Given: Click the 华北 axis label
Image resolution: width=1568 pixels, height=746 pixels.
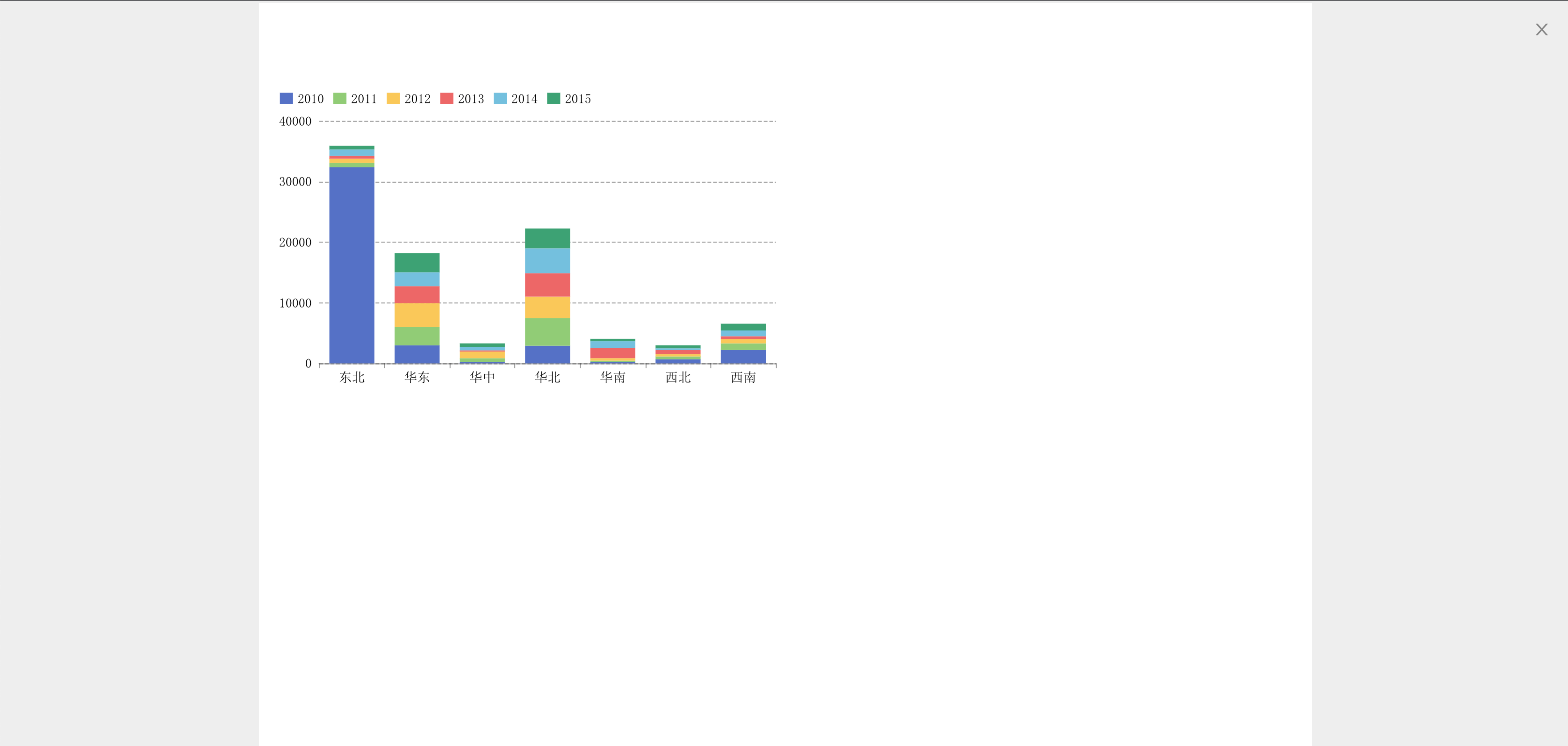Looking at the screenshot, I should click(547, 377).
